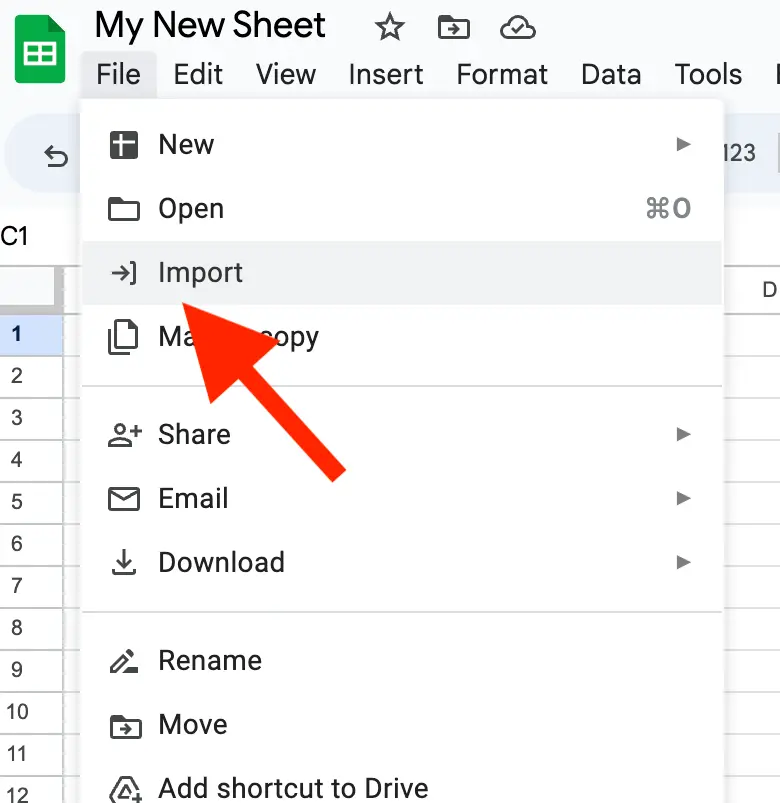
Task: Click the move to folder icon
Action: click(454, 28)
